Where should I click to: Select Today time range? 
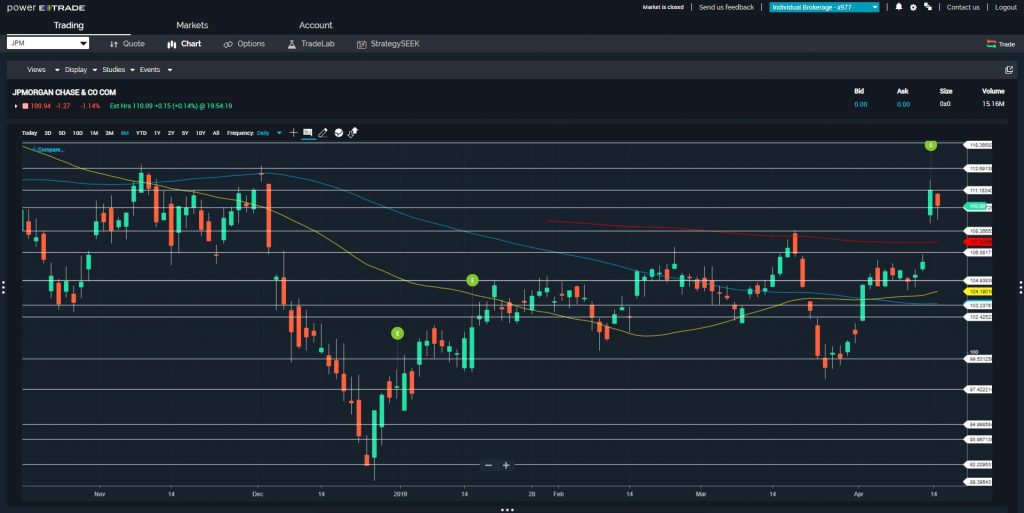click(x=29, y=133)
